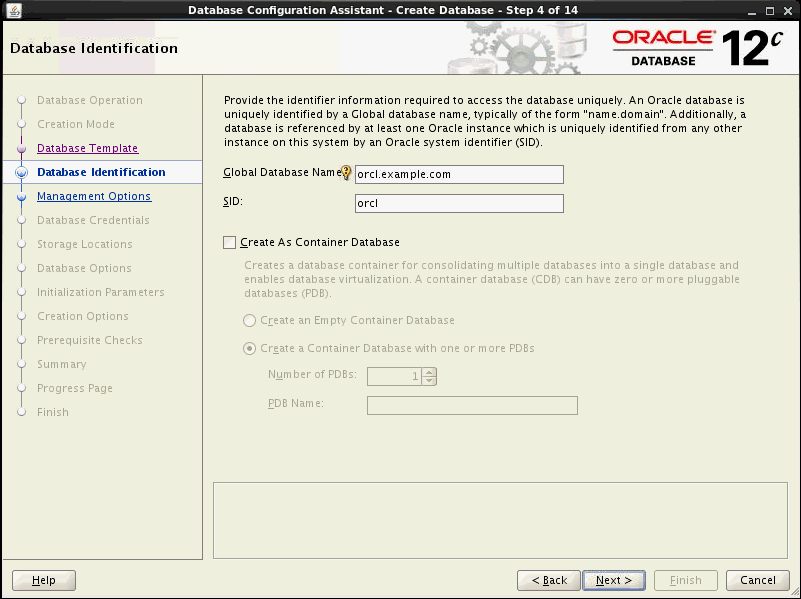Viewport: 801px width, 599px height.
Task: Click the 'SID:' label
Action: (x=232, y=202)
